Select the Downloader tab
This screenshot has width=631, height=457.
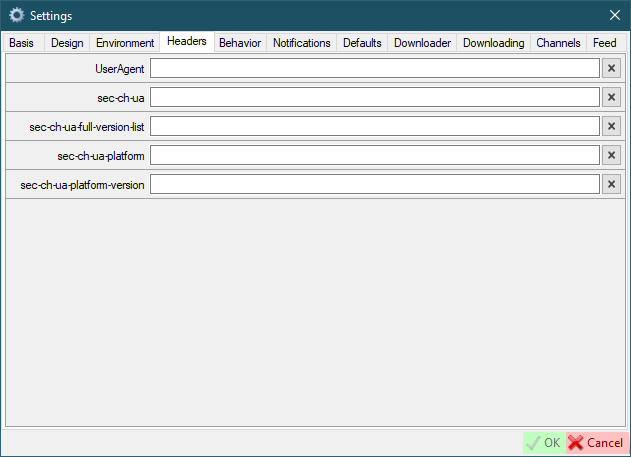(422, 43)
